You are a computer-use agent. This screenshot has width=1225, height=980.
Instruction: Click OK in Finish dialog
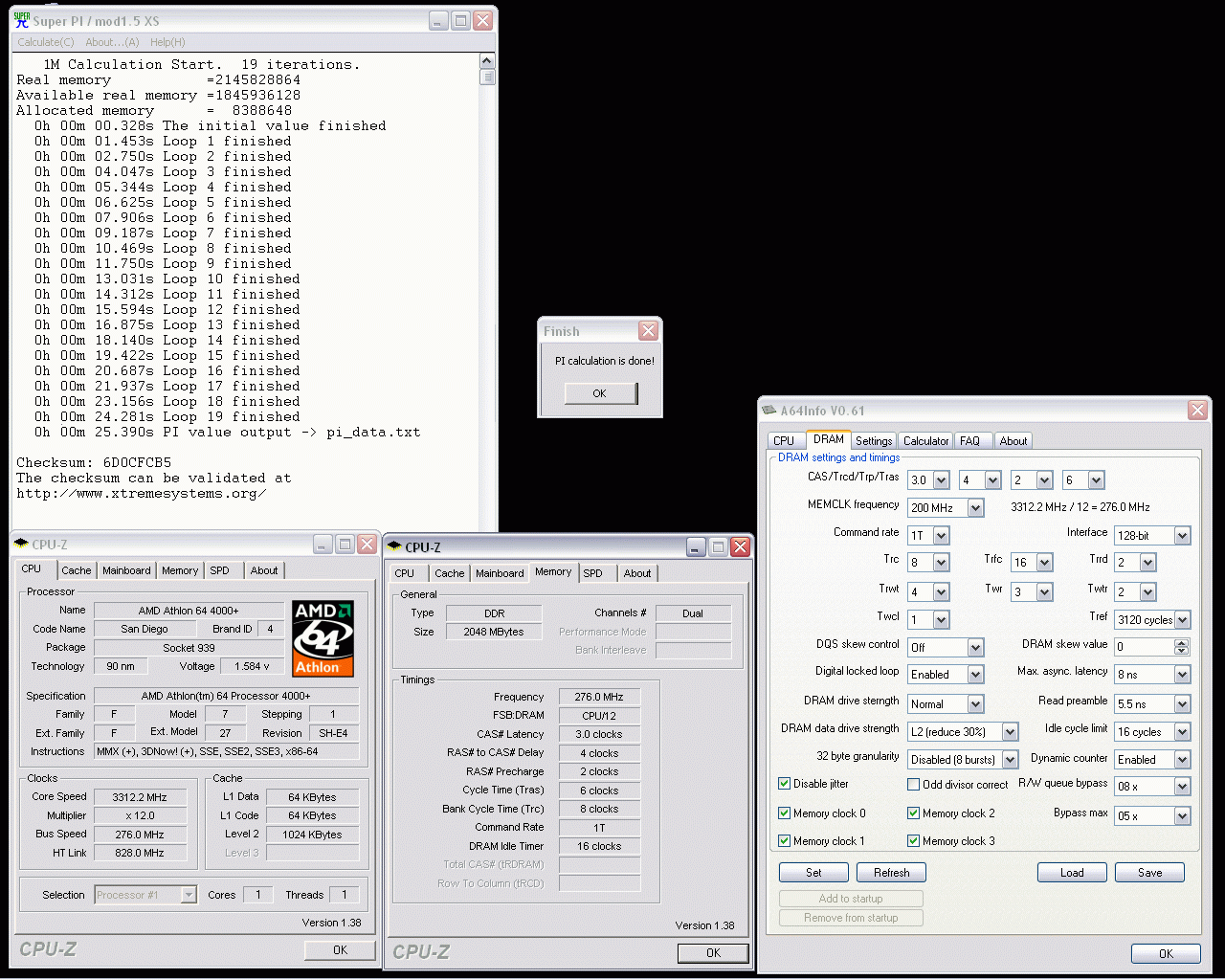(x=600, y=393)
